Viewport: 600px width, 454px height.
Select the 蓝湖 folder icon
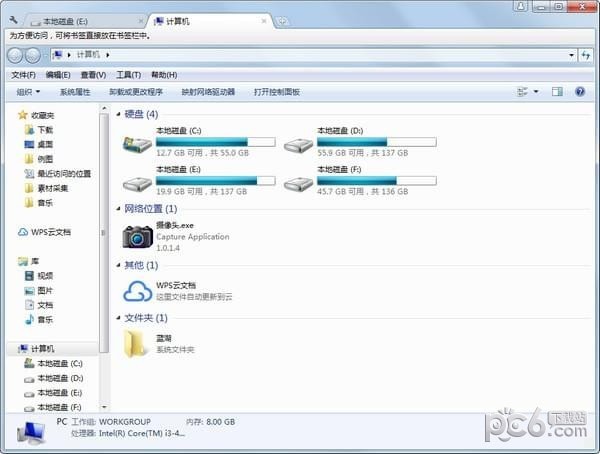[136, 344]
